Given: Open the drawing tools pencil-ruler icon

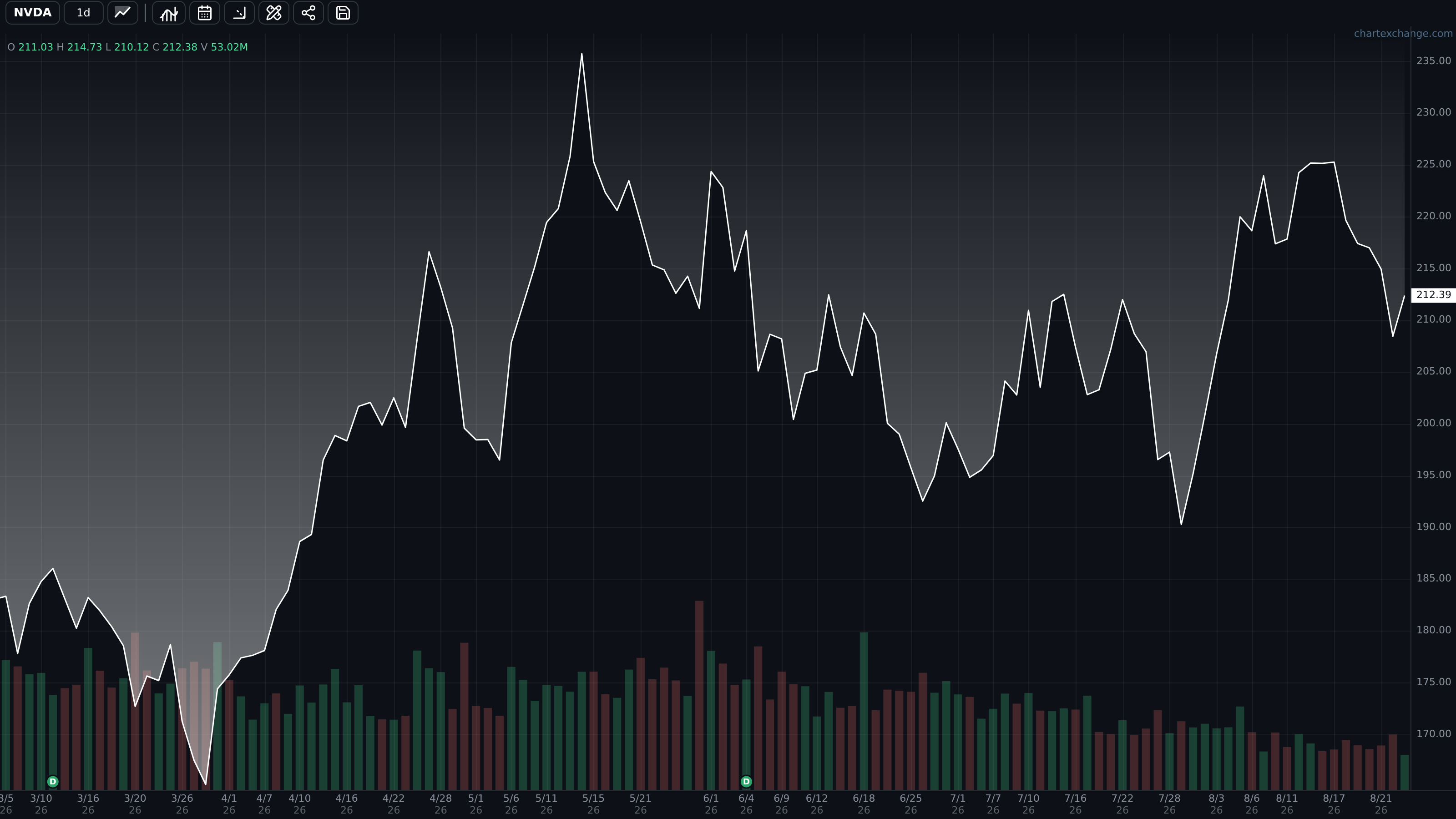Looking at the screenshot, I should (x=273, y=12).
